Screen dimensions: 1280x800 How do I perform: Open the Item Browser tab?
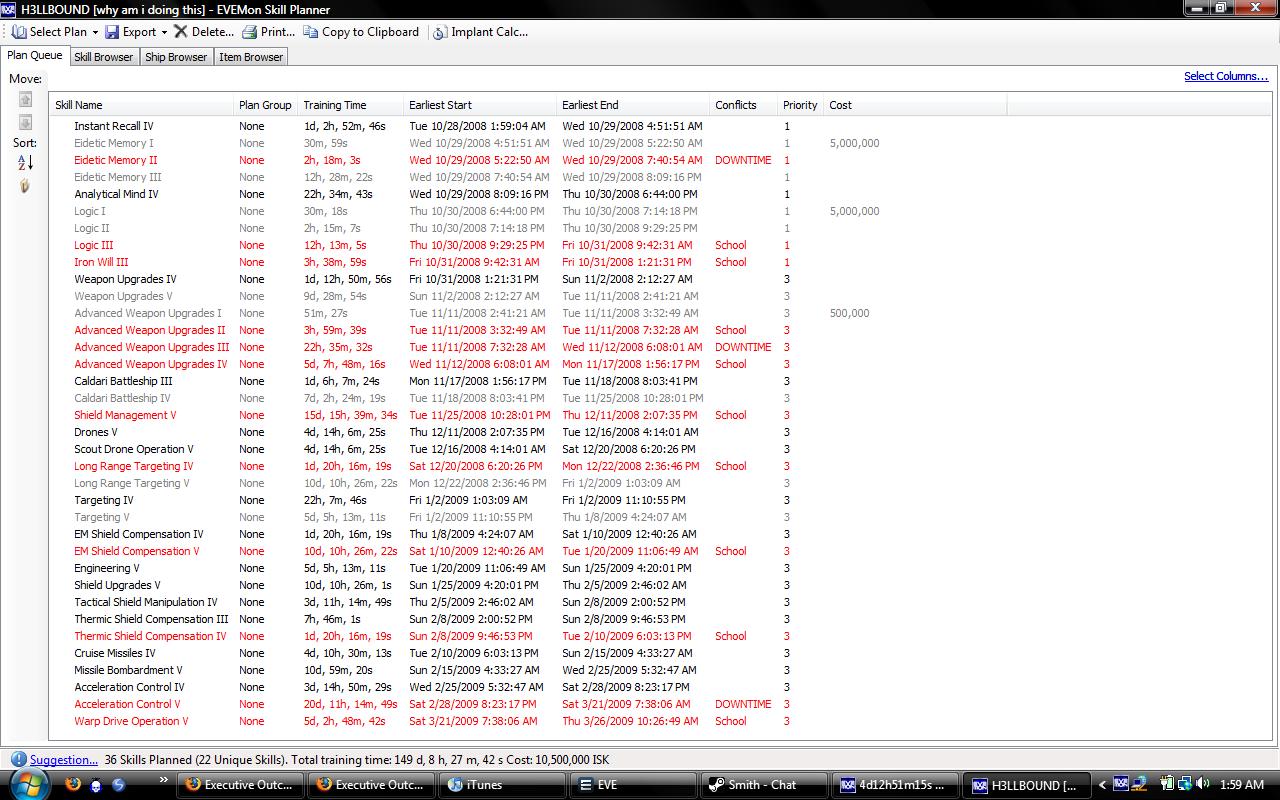click(251, 57)
